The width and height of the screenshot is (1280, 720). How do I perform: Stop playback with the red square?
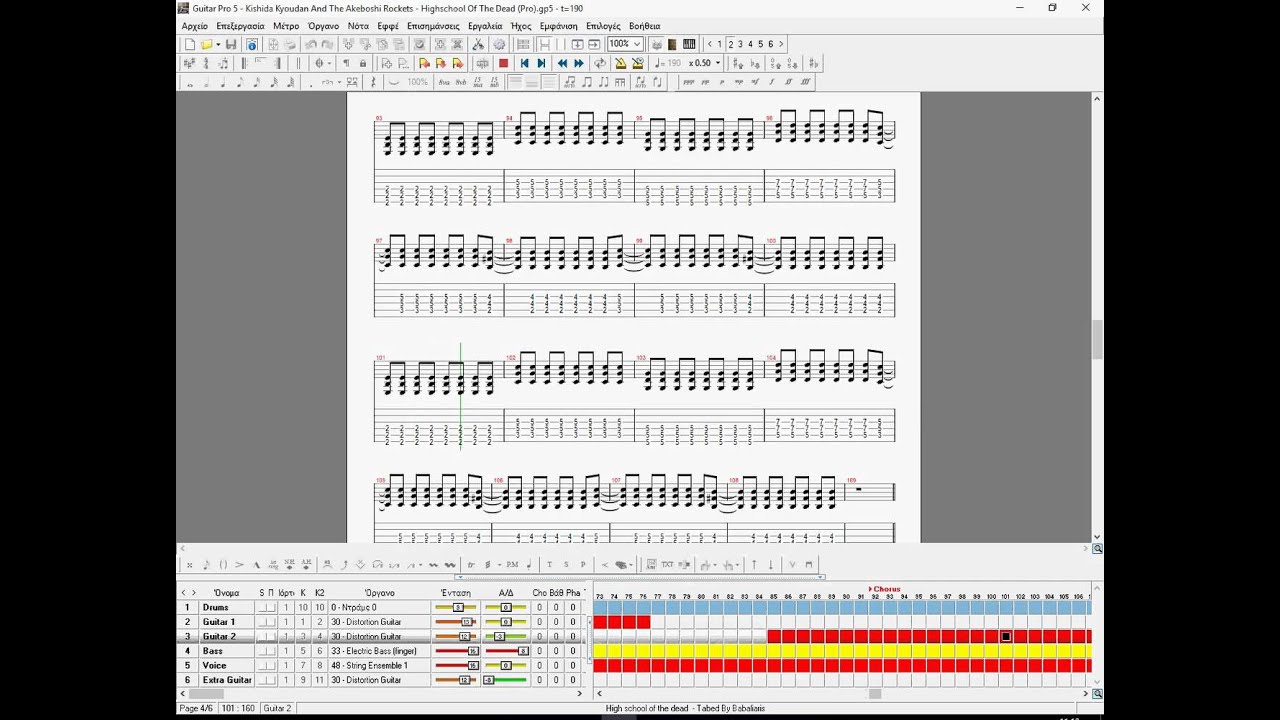[x=503, y=63]
